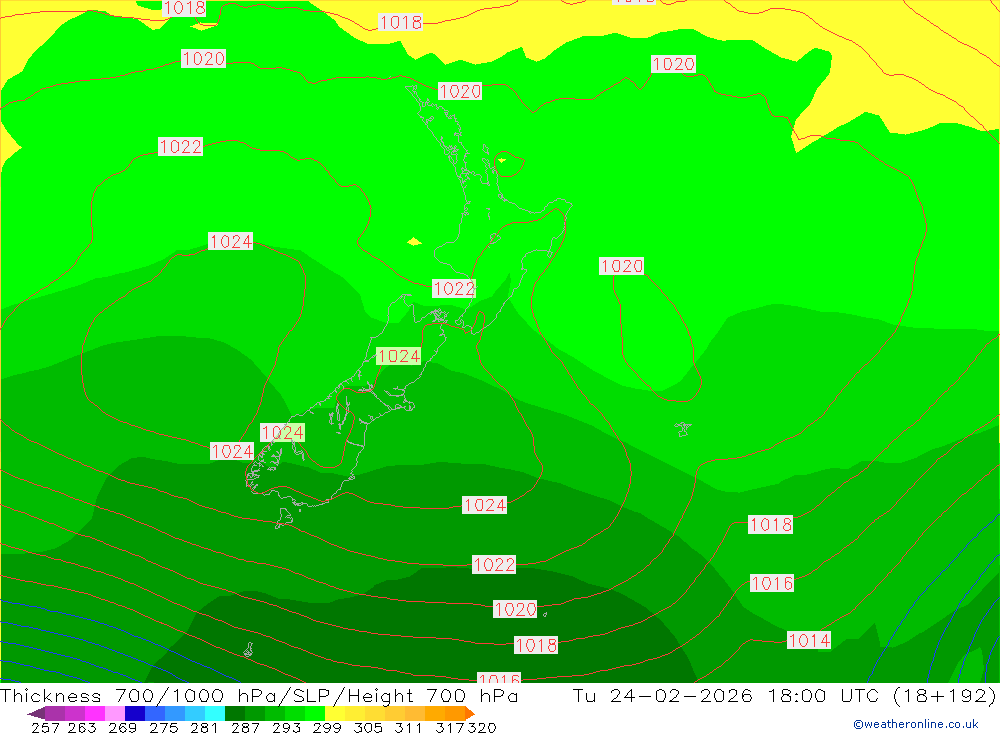This screenshot has height=733, width=1000.
Task: Click the 1016 label below the 1018 on the right
Action: tap(772, 583)
